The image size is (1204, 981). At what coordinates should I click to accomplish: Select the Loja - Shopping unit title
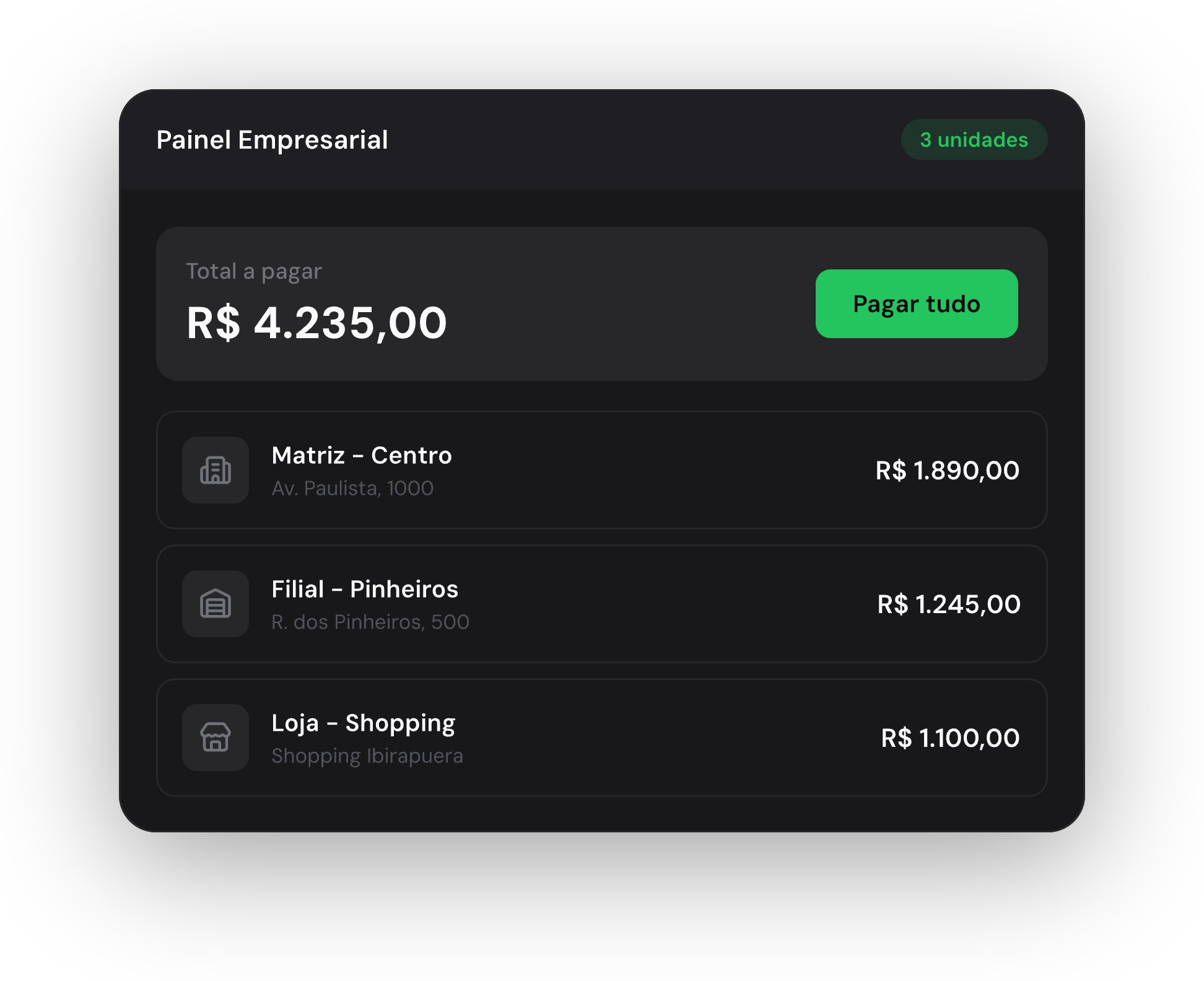click(x=364, y=723)
